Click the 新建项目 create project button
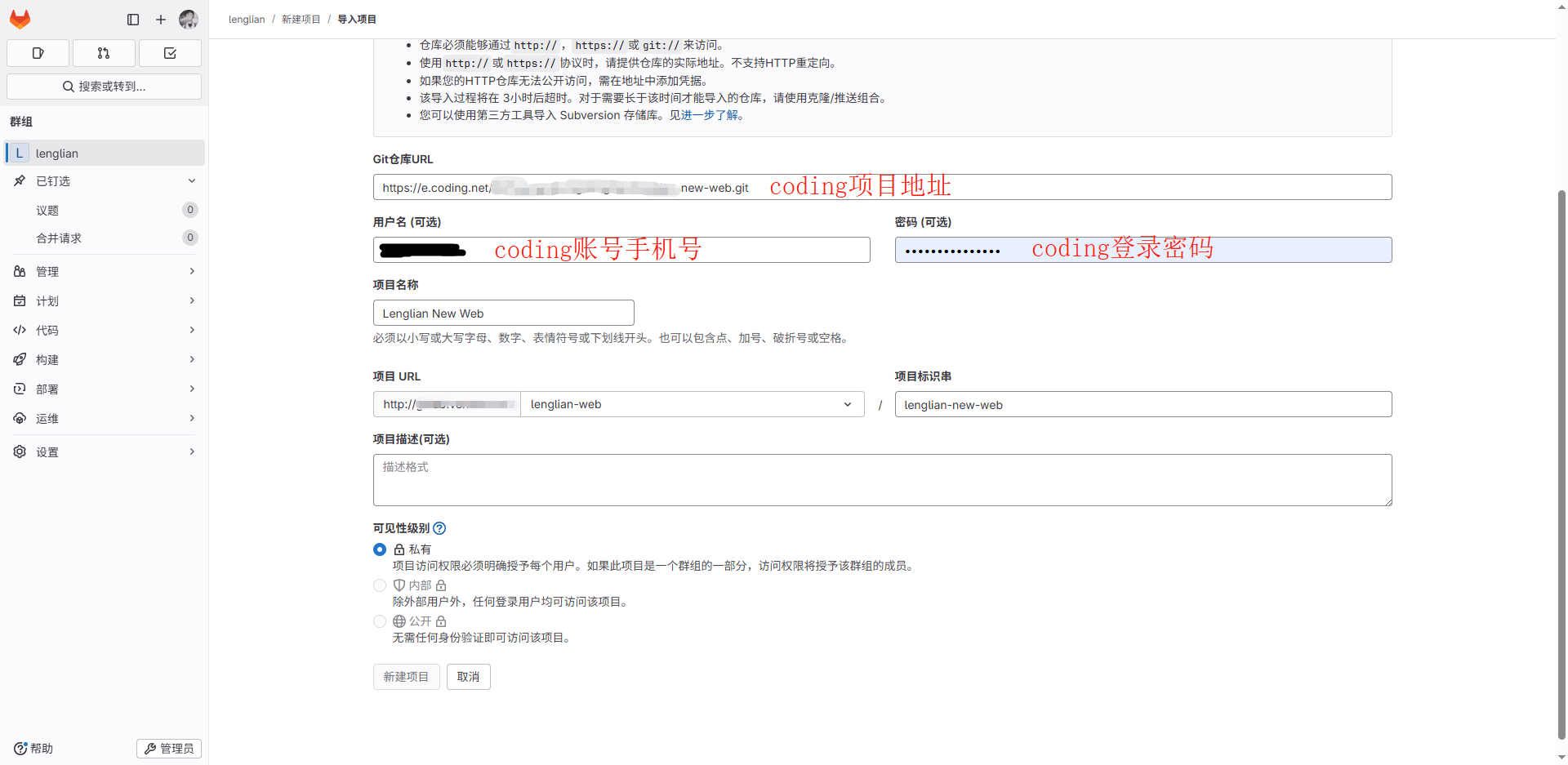The image size is (1568, 765). (x=406, y=677)
